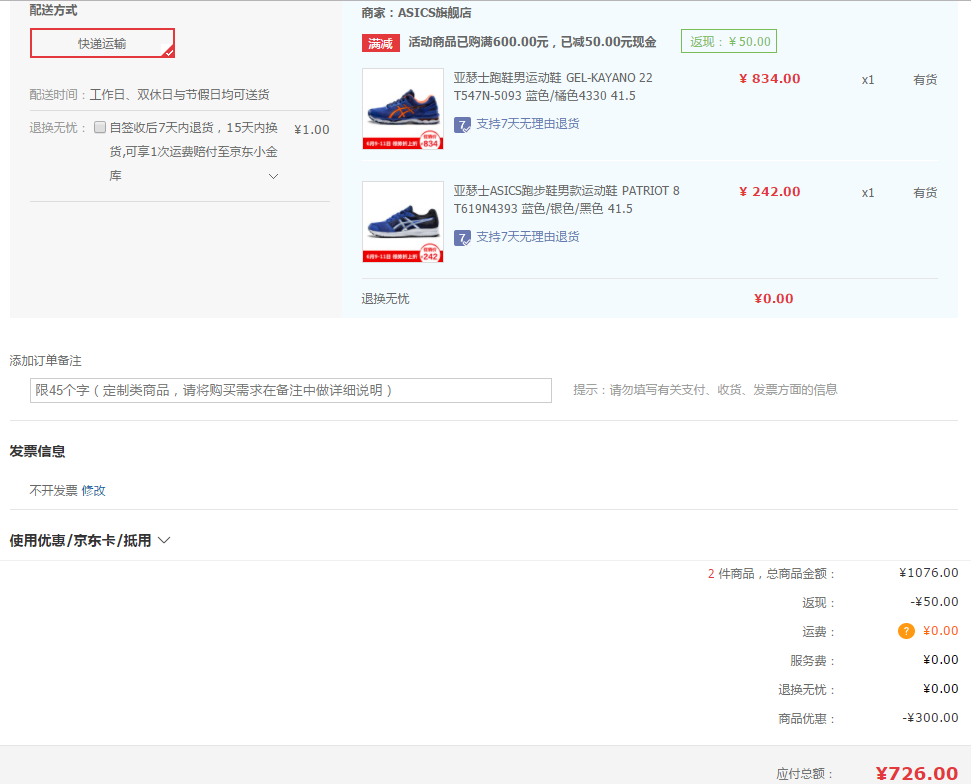Click 支持7天无理由退货 link under PATRIOT 8
The height and width of the screenshot is (784, 971).
tap(528, 237)
